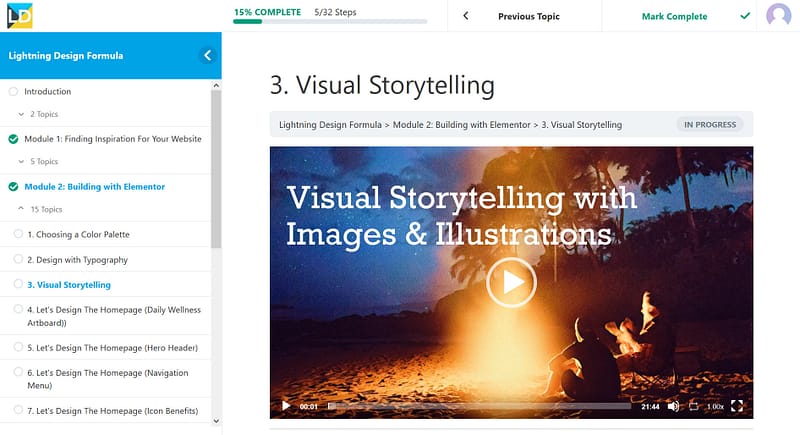This screenshot has height=435, width=800.
Task: Click the Mark Complete button
Action: tap(674, 16)
